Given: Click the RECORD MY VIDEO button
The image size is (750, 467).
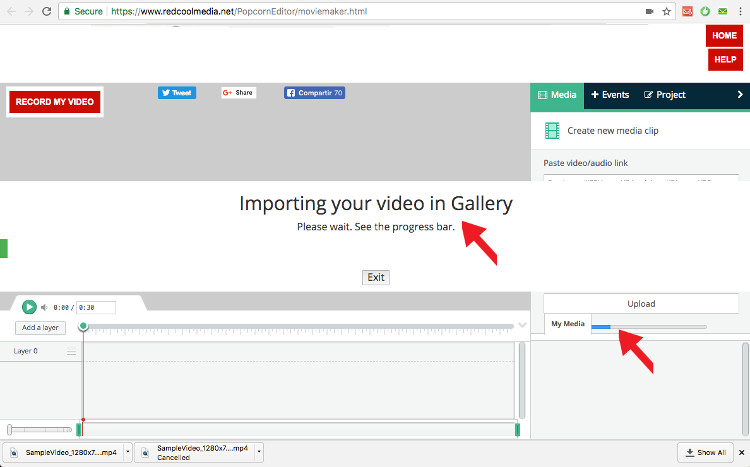Looking at the screenshot, I should [55, 102].
